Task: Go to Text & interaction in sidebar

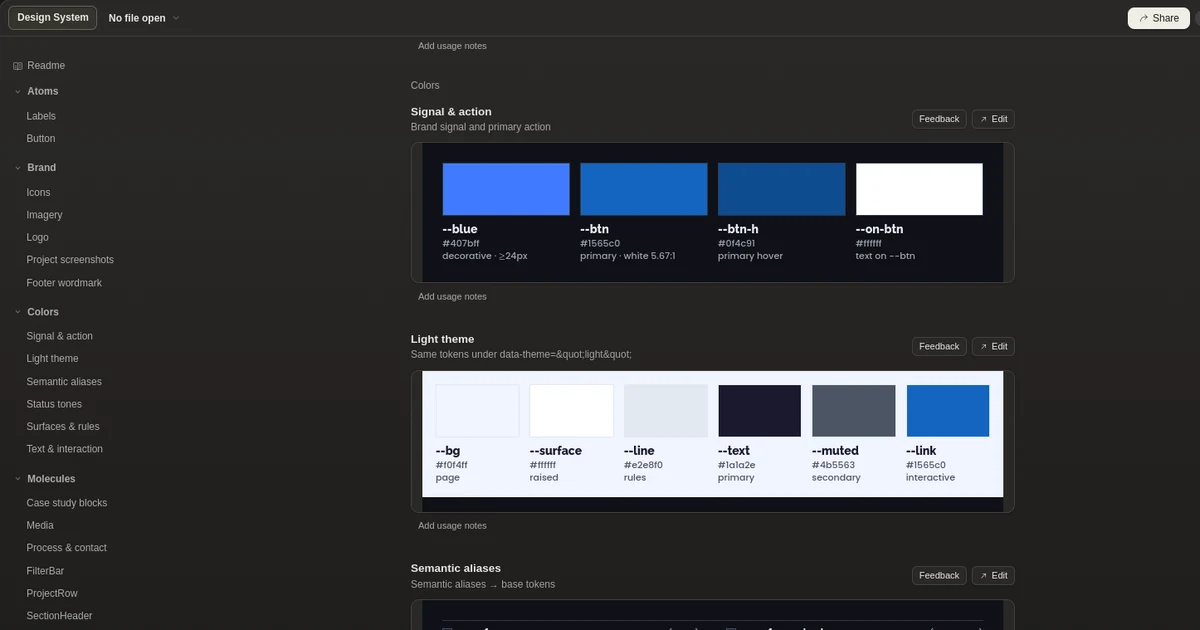Action: [x=64, y=449]
